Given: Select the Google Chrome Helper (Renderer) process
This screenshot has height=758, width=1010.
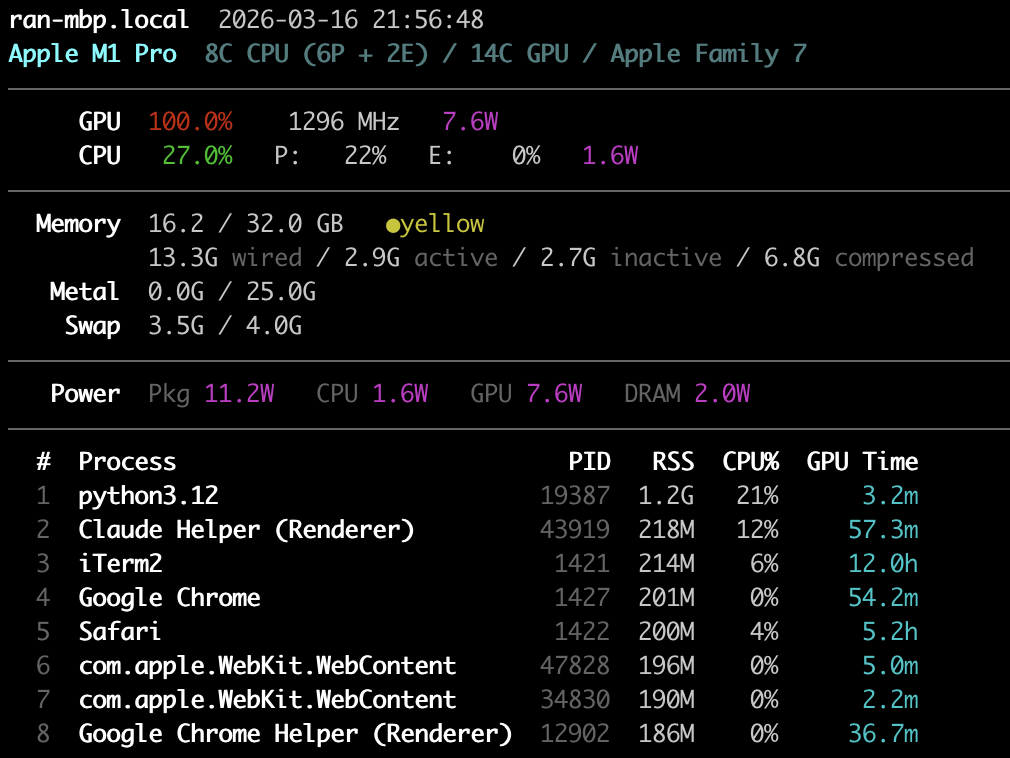Looking at the screenshot, I should tap(295, 734).
